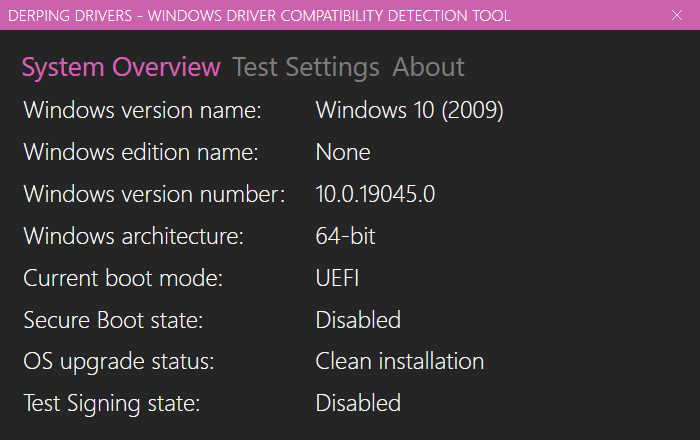Select the System Overview tab
The height and width of the screenshot is (440, 700).
(121, 67)
